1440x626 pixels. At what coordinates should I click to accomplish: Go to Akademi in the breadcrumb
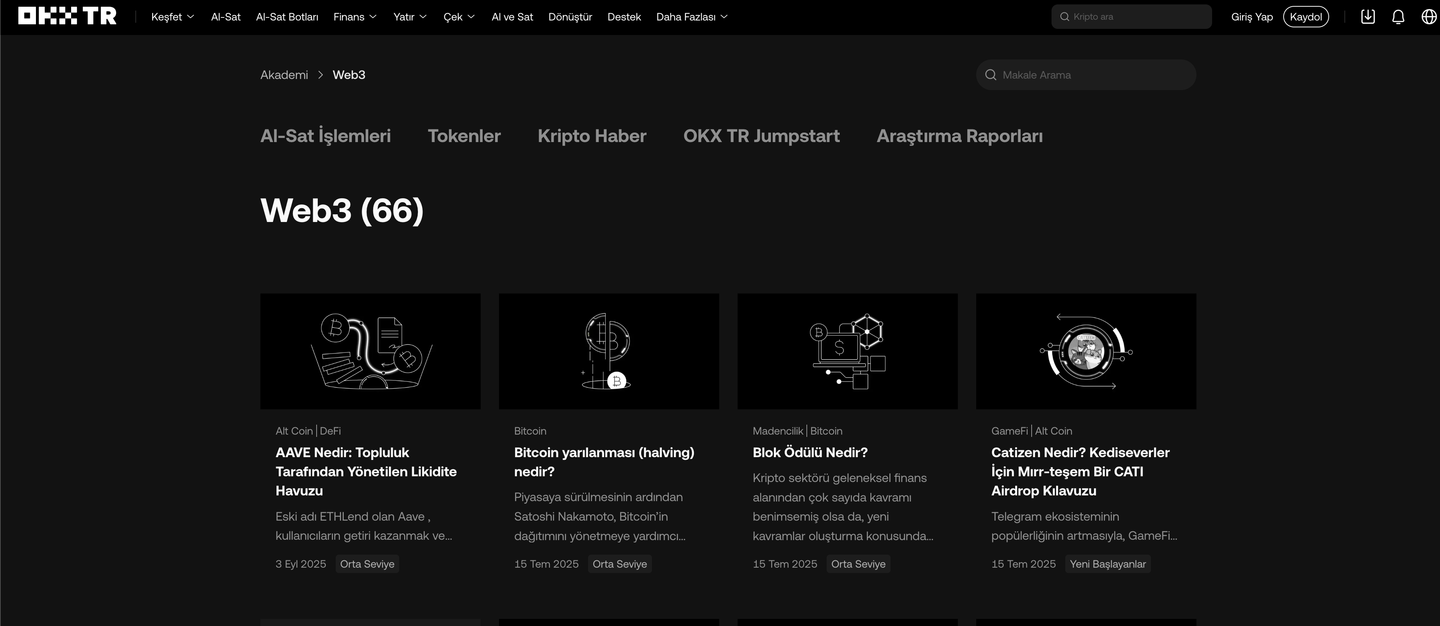tap(284, 75)
